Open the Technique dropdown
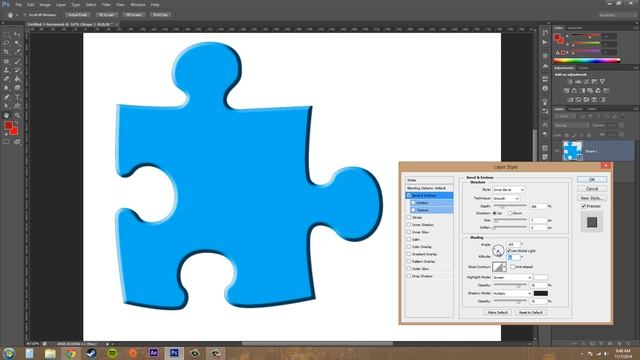640x360 pixels. (506, 198)
